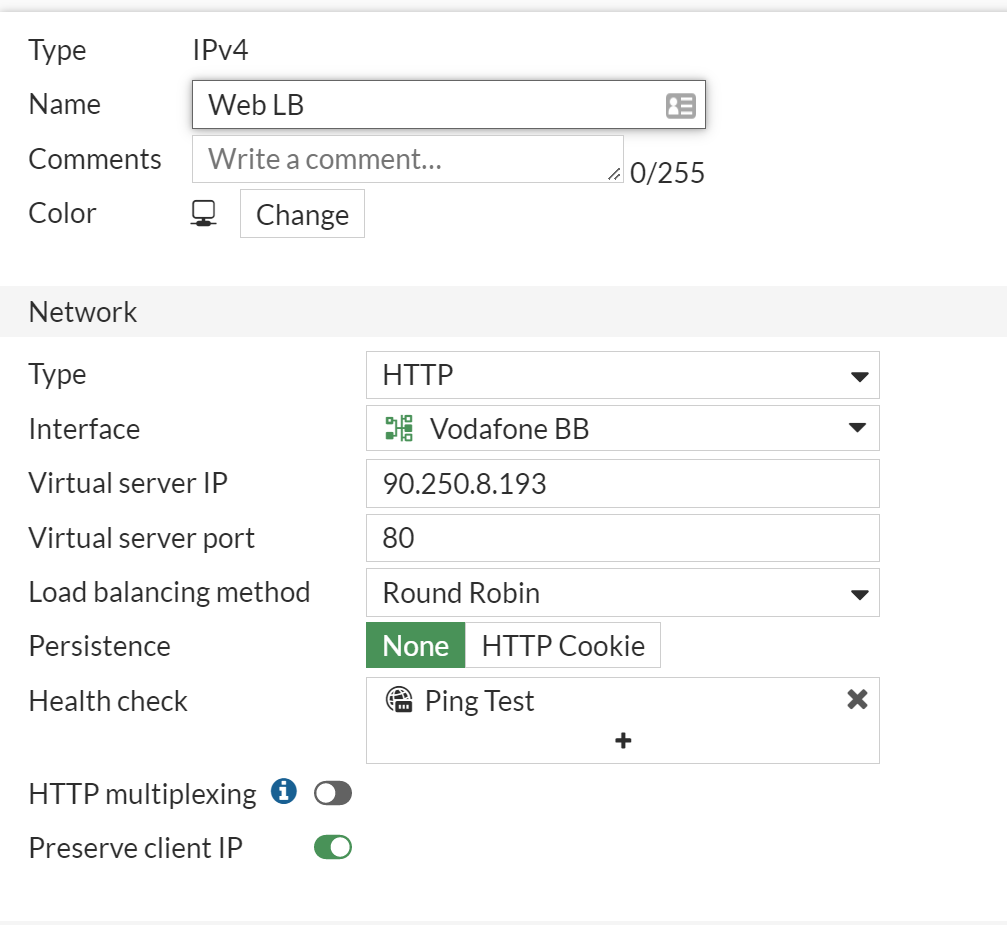Viewport: 1007px width, 925px height.
Task: Select the None persistence option
Action: (x=415, y=645)
